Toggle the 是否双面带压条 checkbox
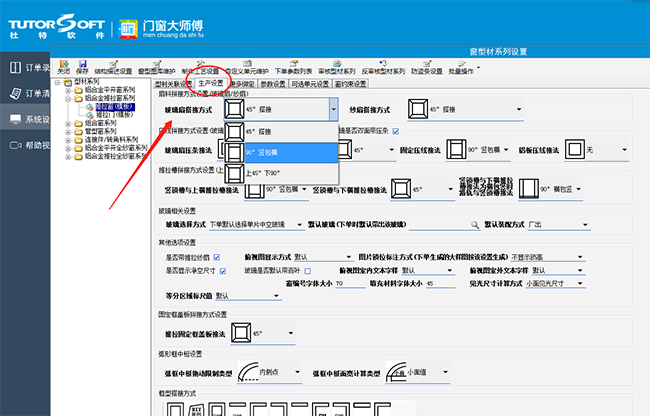 396,131
